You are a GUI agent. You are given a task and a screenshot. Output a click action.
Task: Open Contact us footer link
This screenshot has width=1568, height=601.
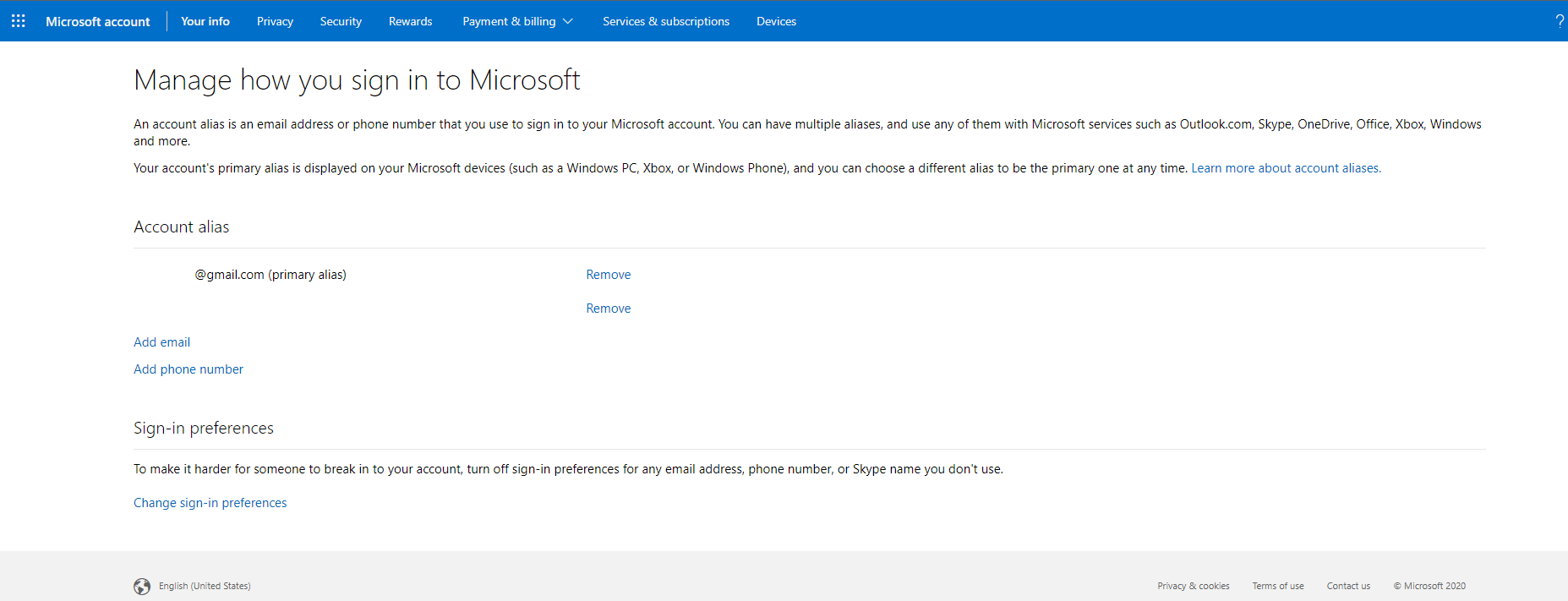tap(1348, 586)
